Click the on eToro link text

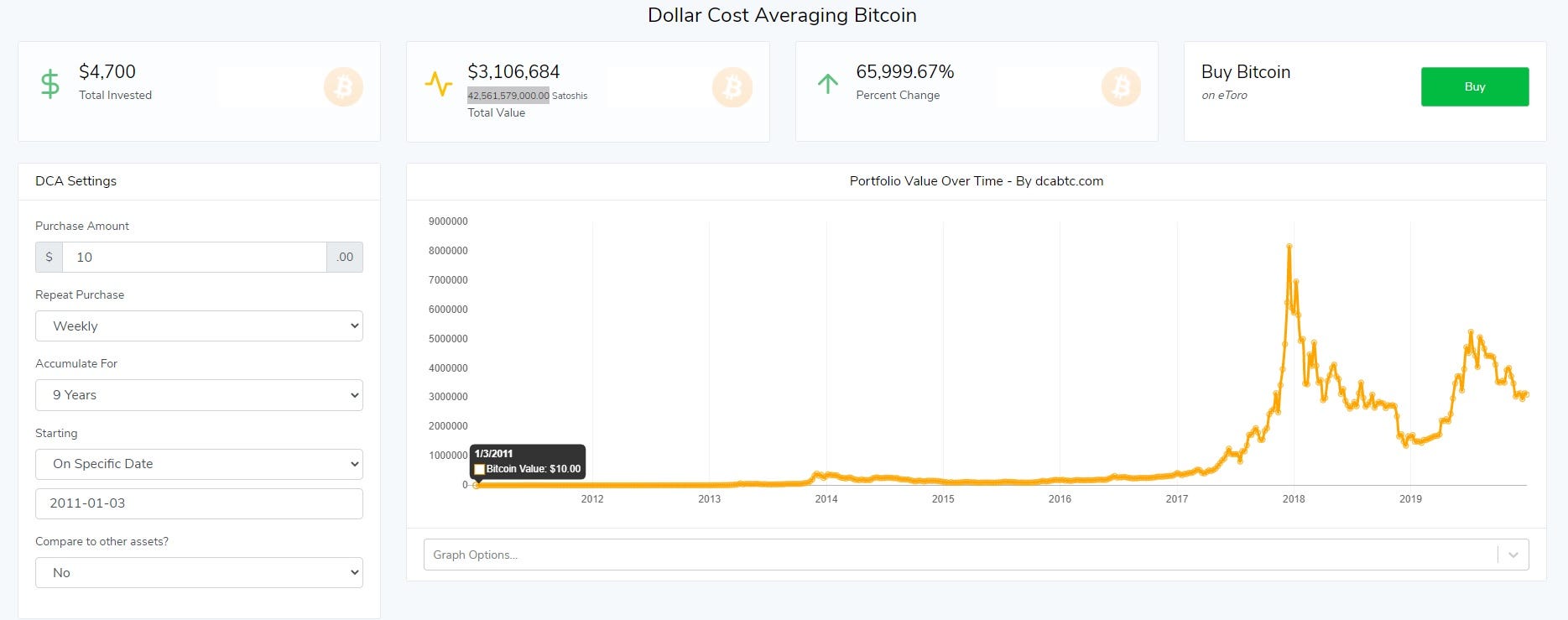(x=1224, y=96)
